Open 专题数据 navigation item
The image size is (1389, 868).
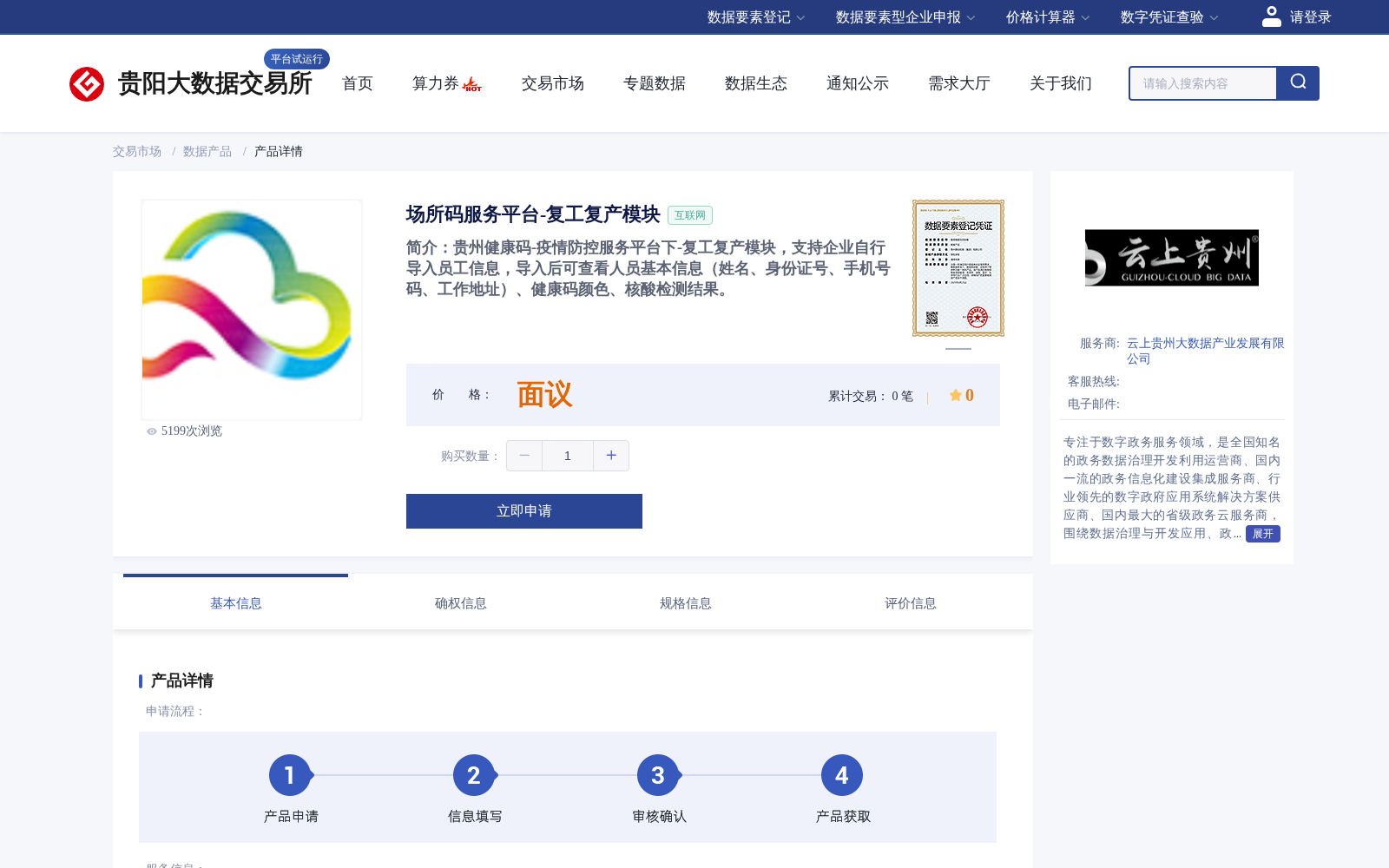pyautogui.click(x=655, y=83)
